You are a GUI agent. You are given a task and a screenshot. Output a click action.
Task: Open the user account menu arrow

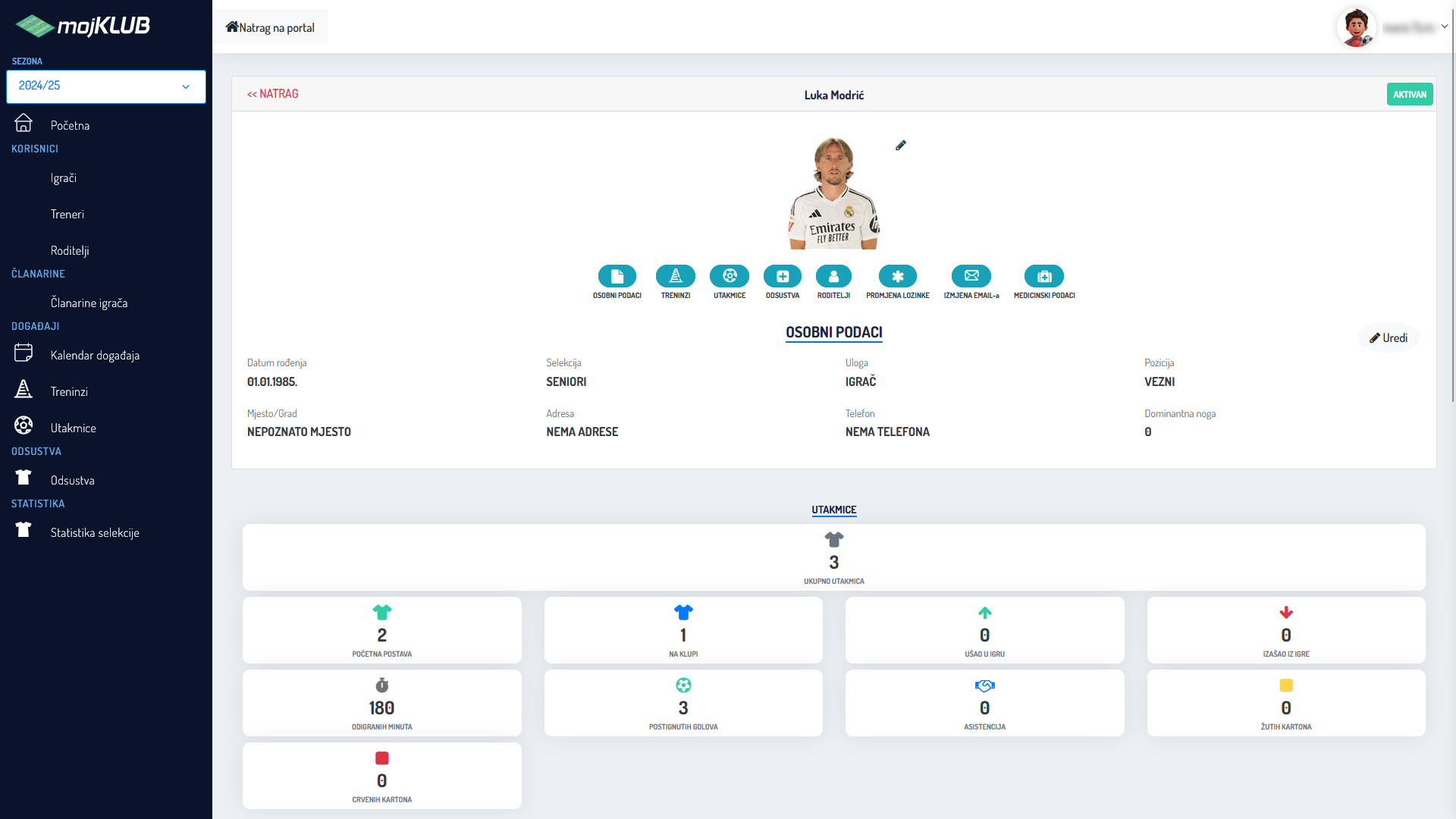[x=1444, y=27]
